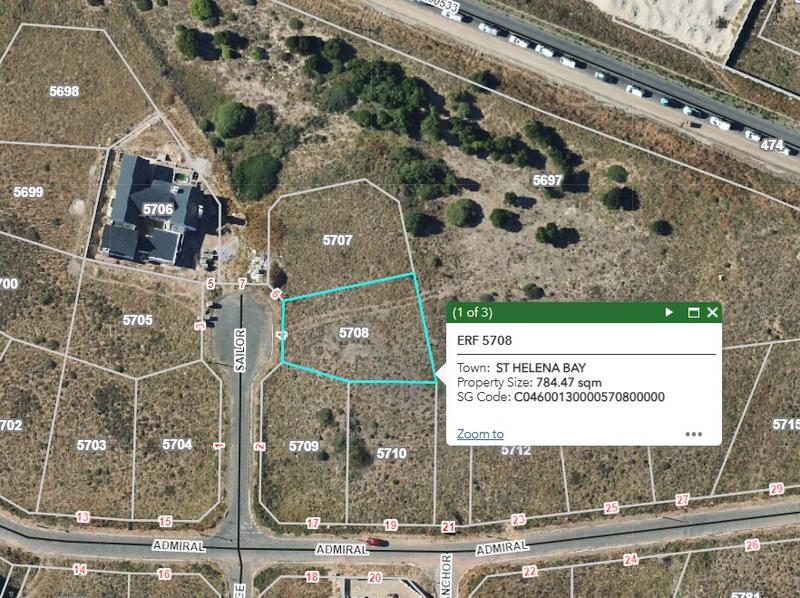Show the next feature in the popup

pyautogui.click(x=669, y=312)
